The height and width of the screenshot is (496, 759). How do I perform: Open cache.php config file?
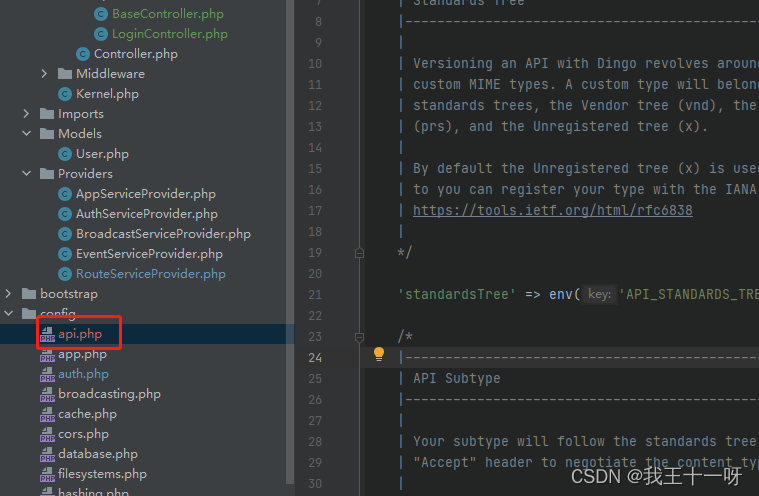pos(87,414)
